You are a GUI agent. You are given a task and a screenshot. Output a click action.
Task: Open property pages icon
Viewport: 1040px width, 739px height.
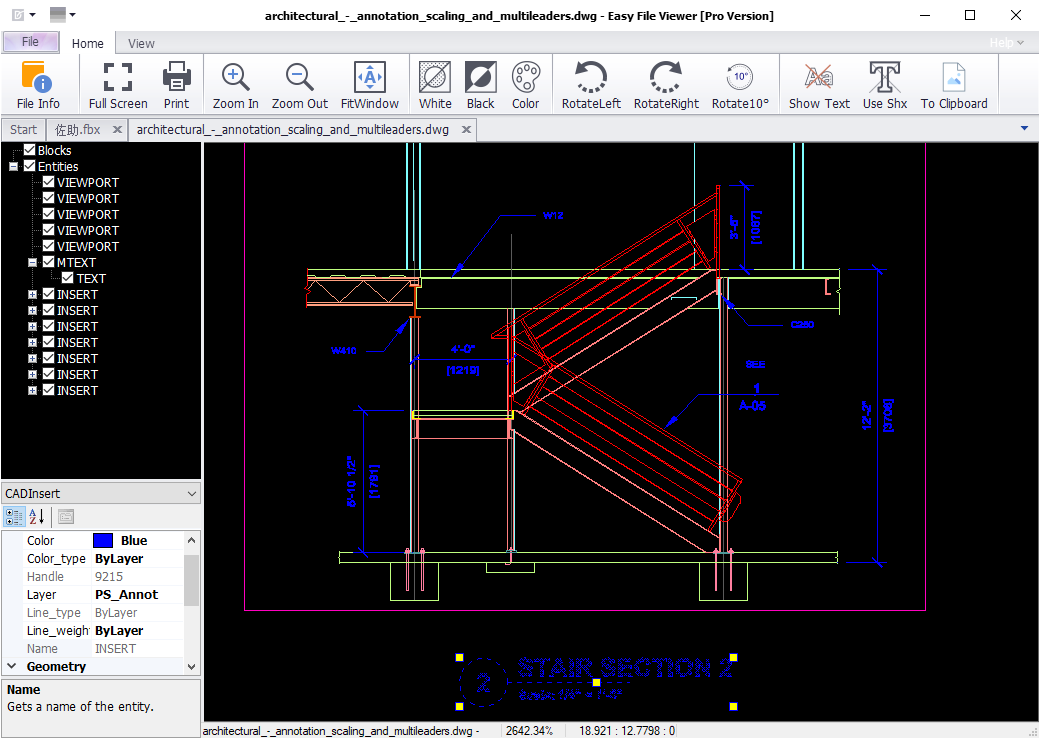pos(66,516)
